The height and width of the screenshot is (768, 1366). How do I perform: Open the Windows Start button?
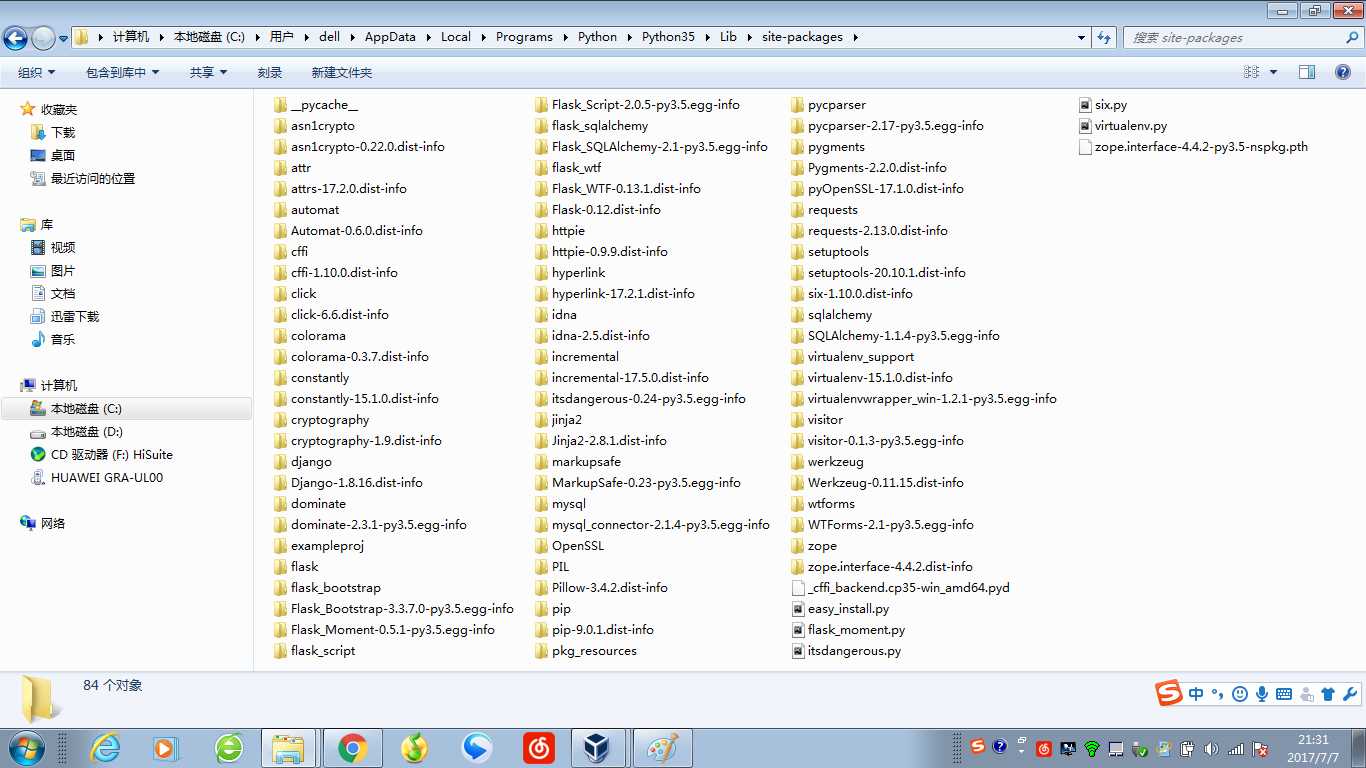click(x=27, y=748)
